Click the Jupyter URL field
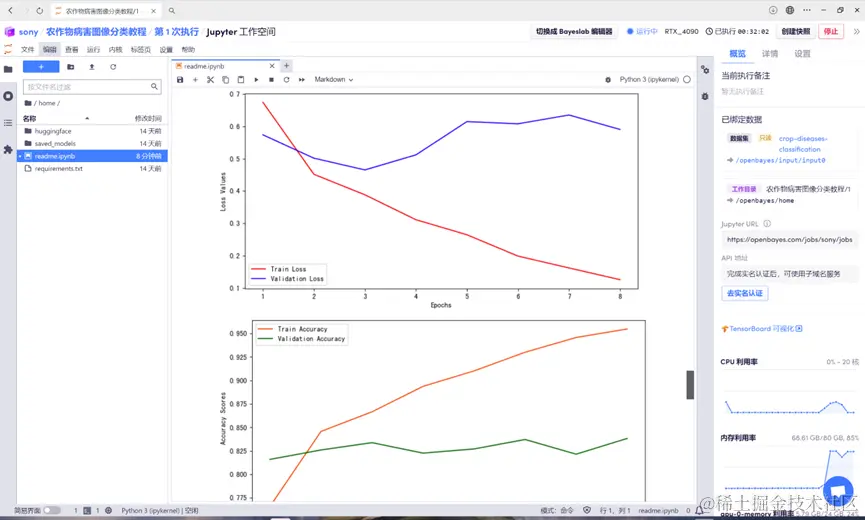The image size is (865, 520). pos(789,239)
